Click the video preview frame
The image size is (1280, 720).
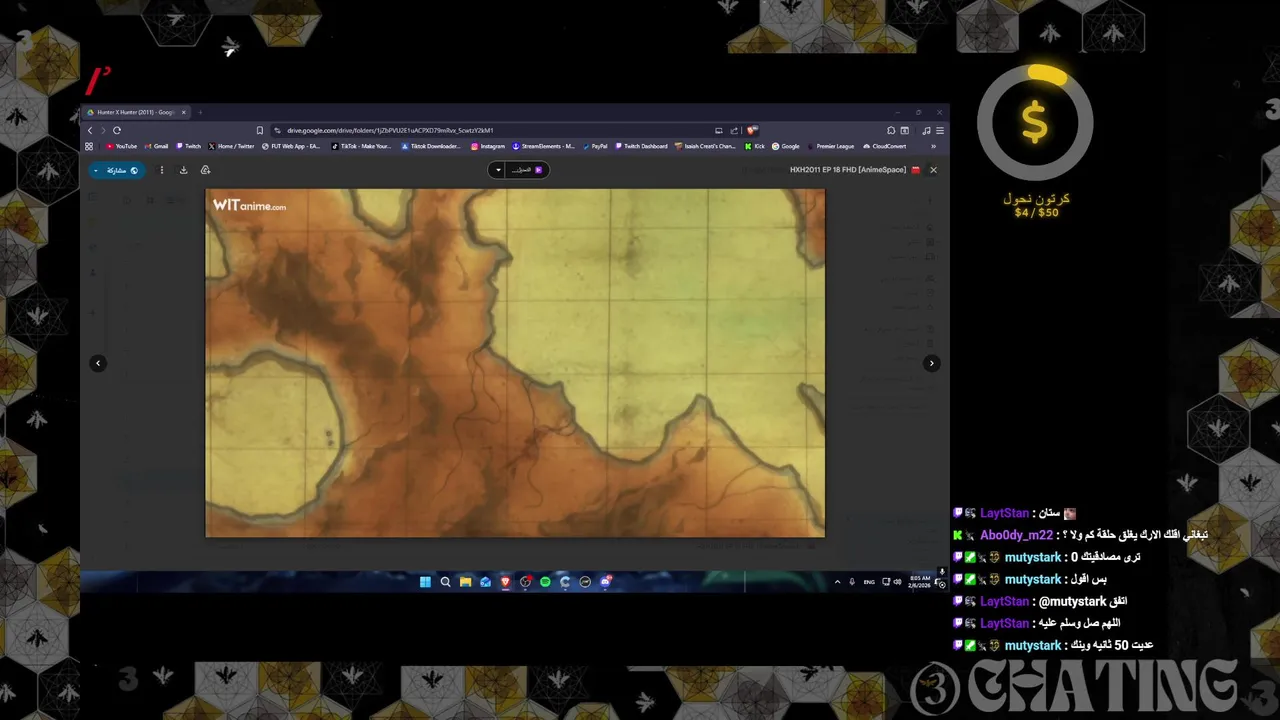(x=515, y=363)
